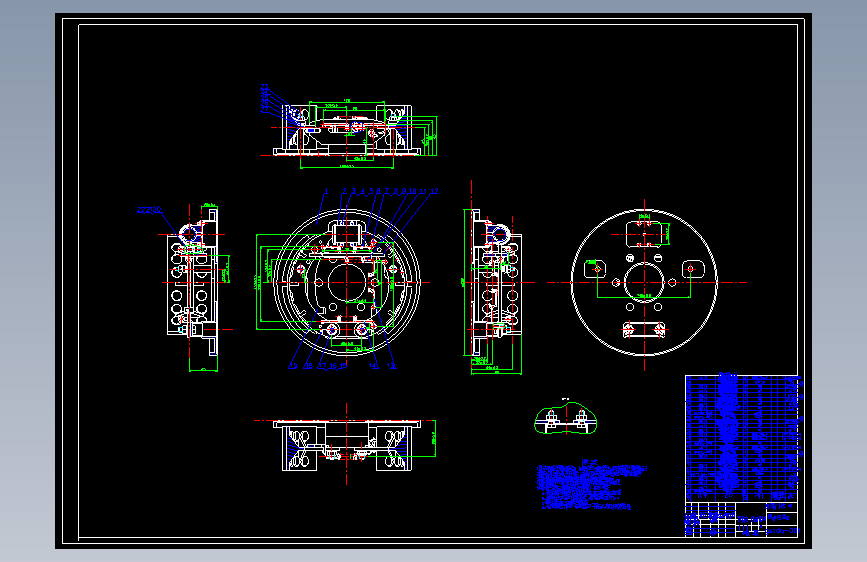Click part callout number 4
The height and width of the screenshot is (562, 867).
[363, 191]
